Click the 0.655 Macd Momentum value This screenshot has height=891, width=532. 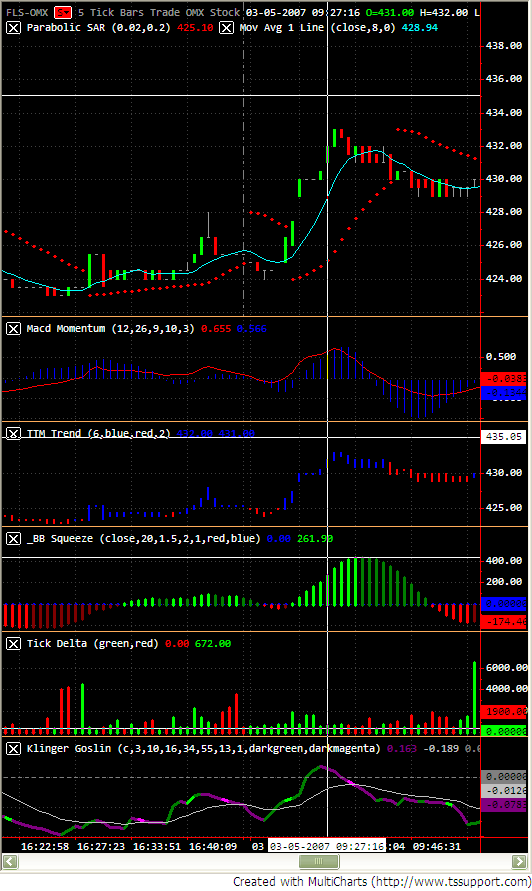point(216,328)
